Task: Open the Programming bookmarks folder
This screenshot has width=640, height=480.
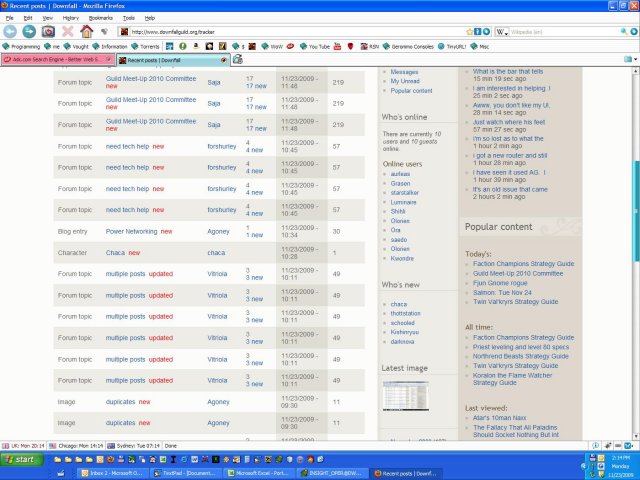Action: tap(21, 47)
